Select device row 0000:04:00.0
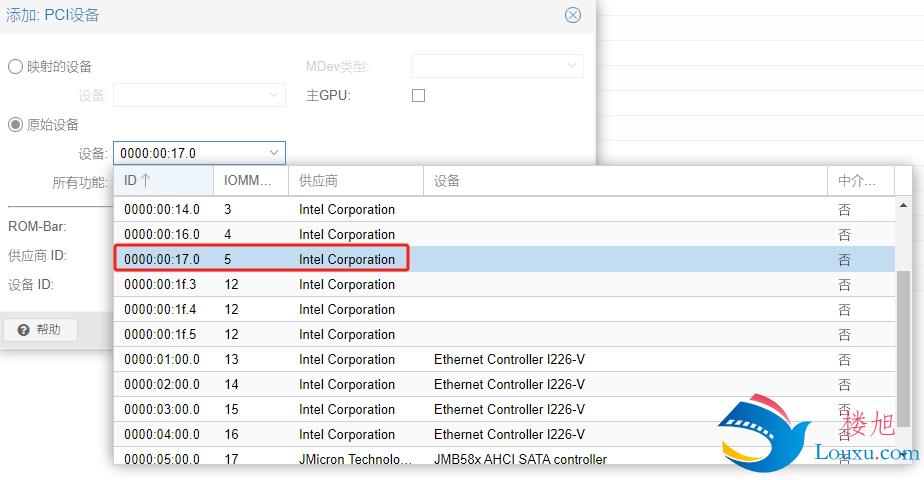 [504, 435]
